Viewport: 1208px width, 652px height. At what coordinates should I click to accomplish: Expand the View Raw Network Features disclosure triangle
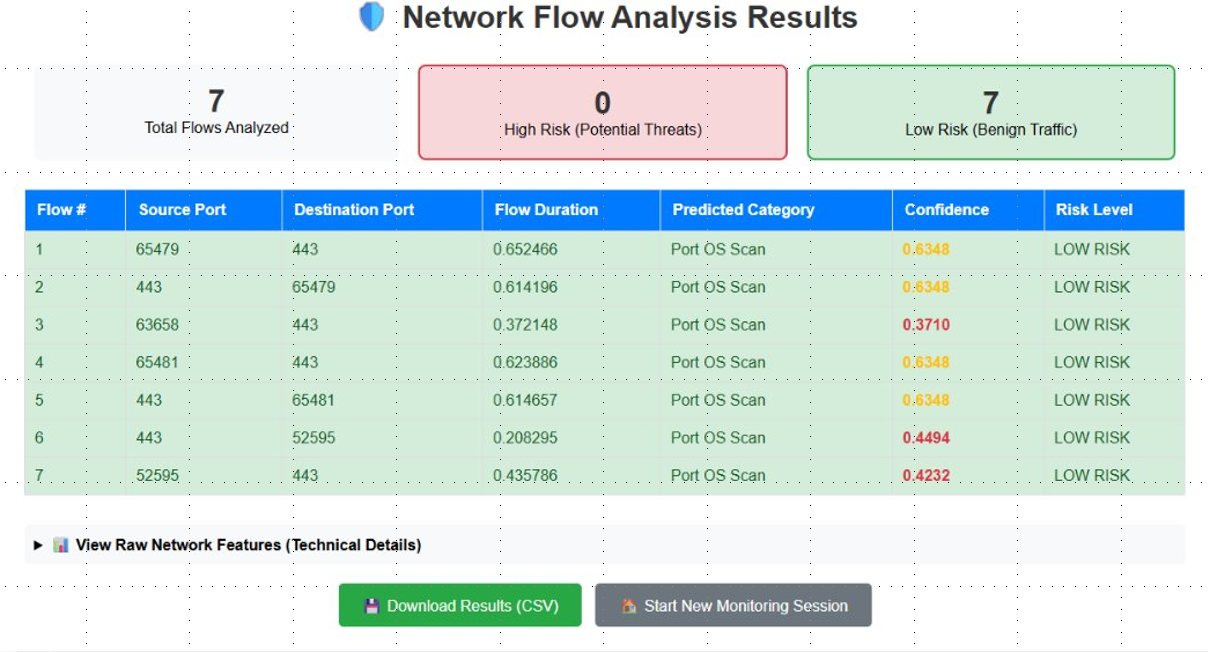pos(38,545)
